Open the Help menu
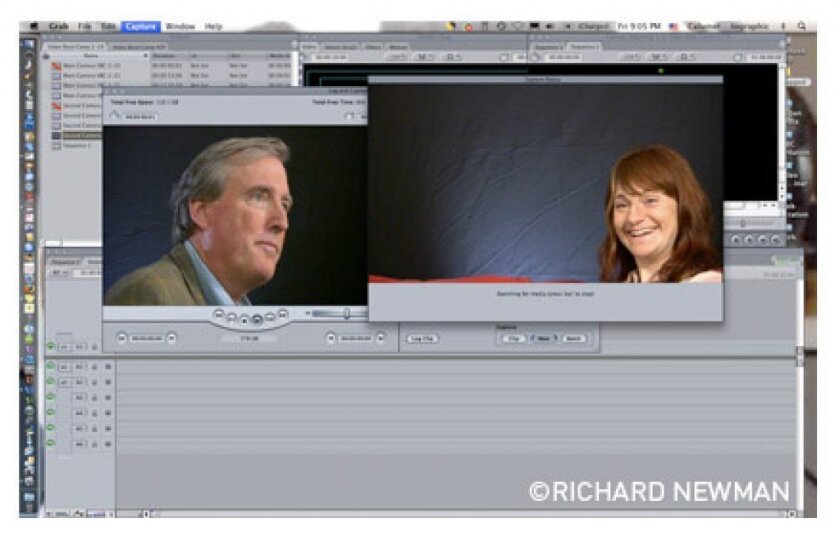840x541 pixels. click(213, 26)
